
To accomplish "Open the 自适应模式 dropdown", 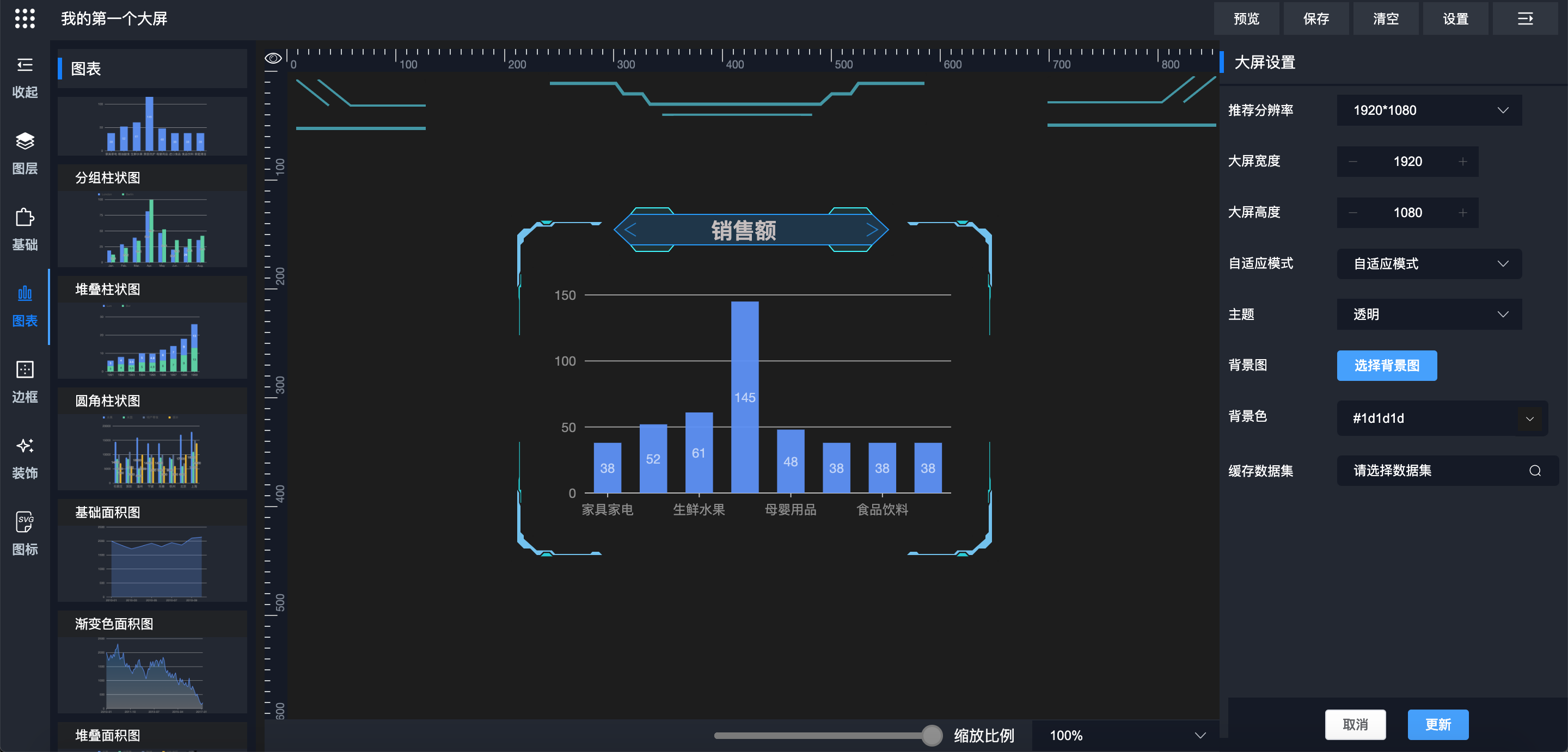I will click(1429, 263).
